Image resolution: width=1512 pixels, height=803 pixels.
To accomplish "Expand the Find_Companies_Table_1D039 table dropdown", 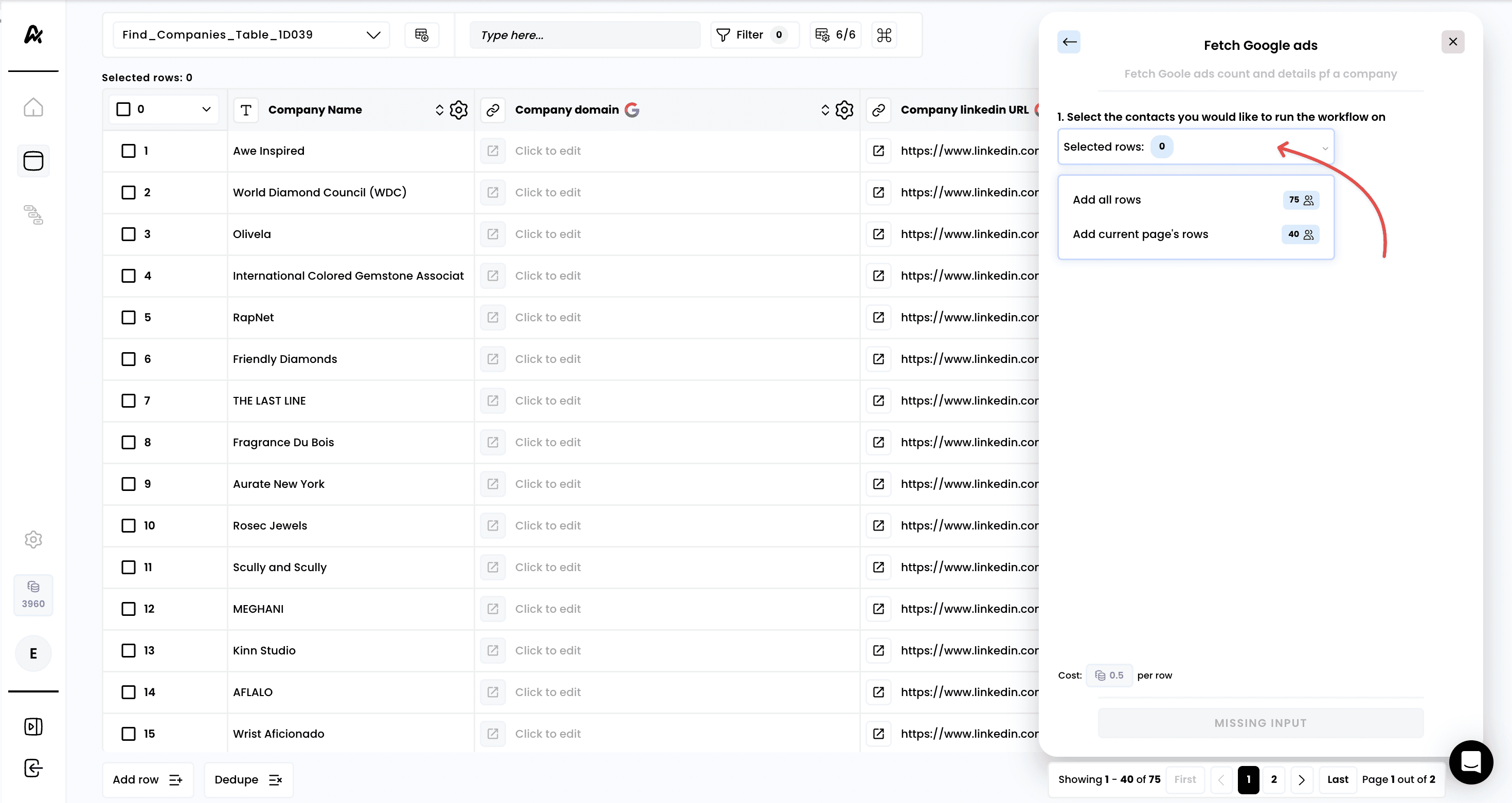I will coord(373,34).
